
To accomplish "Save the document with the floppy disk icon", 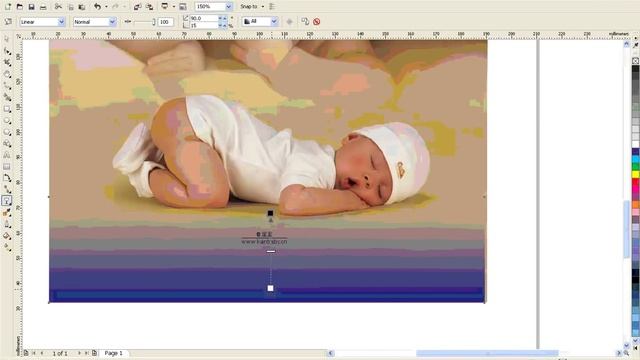I will point(31,7).
